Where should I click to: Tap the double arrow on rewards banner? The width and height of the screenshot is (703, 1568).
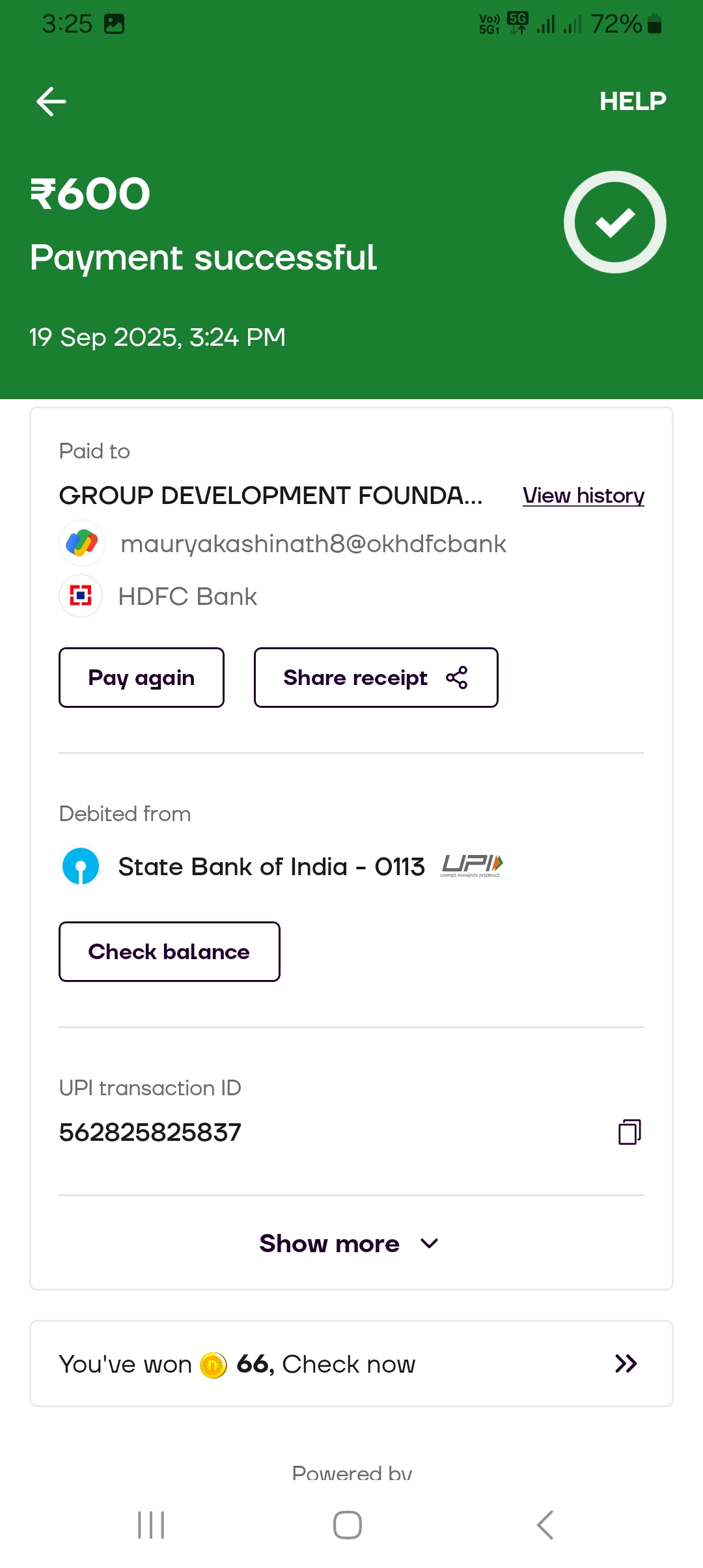pyautogui.click(x=626, y=1364)
